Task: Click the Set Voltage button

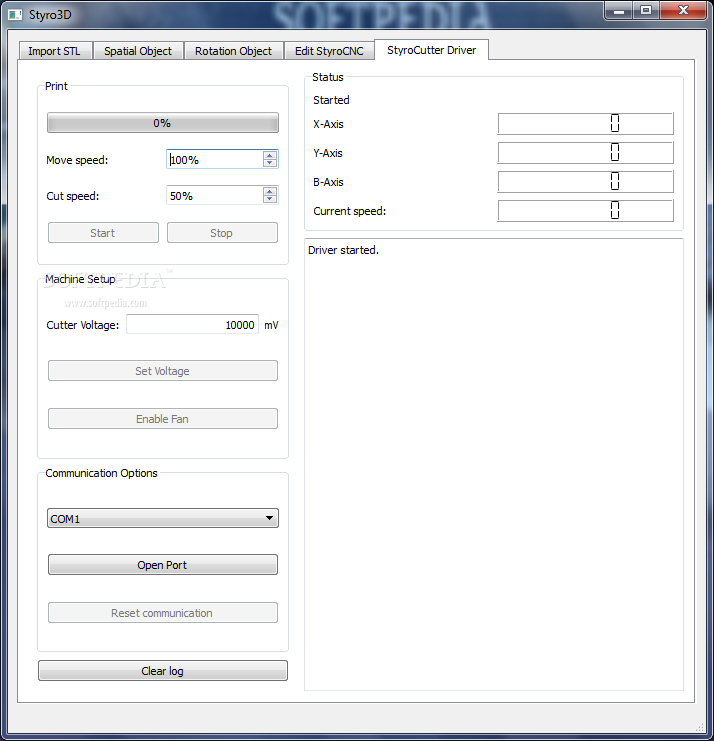Action: tap(163, 370)
